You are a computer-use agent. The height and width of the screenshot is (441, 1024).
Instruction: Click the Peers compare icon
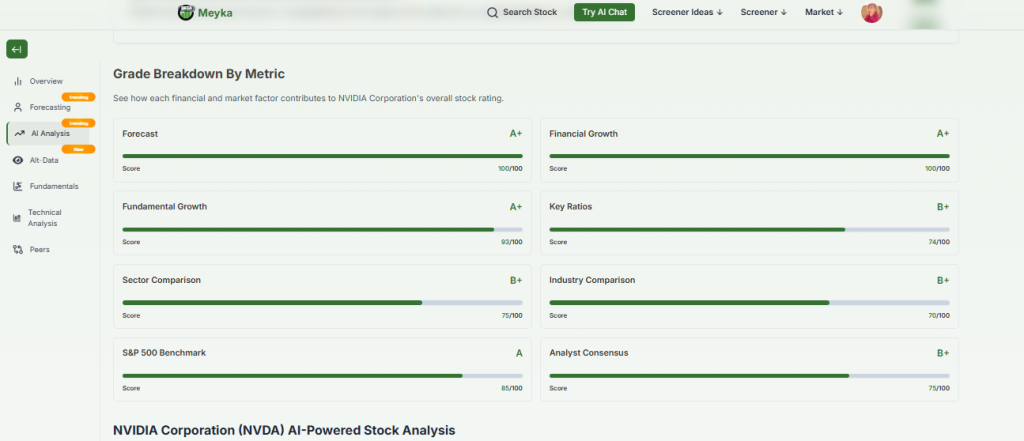[x=18, y=249]
